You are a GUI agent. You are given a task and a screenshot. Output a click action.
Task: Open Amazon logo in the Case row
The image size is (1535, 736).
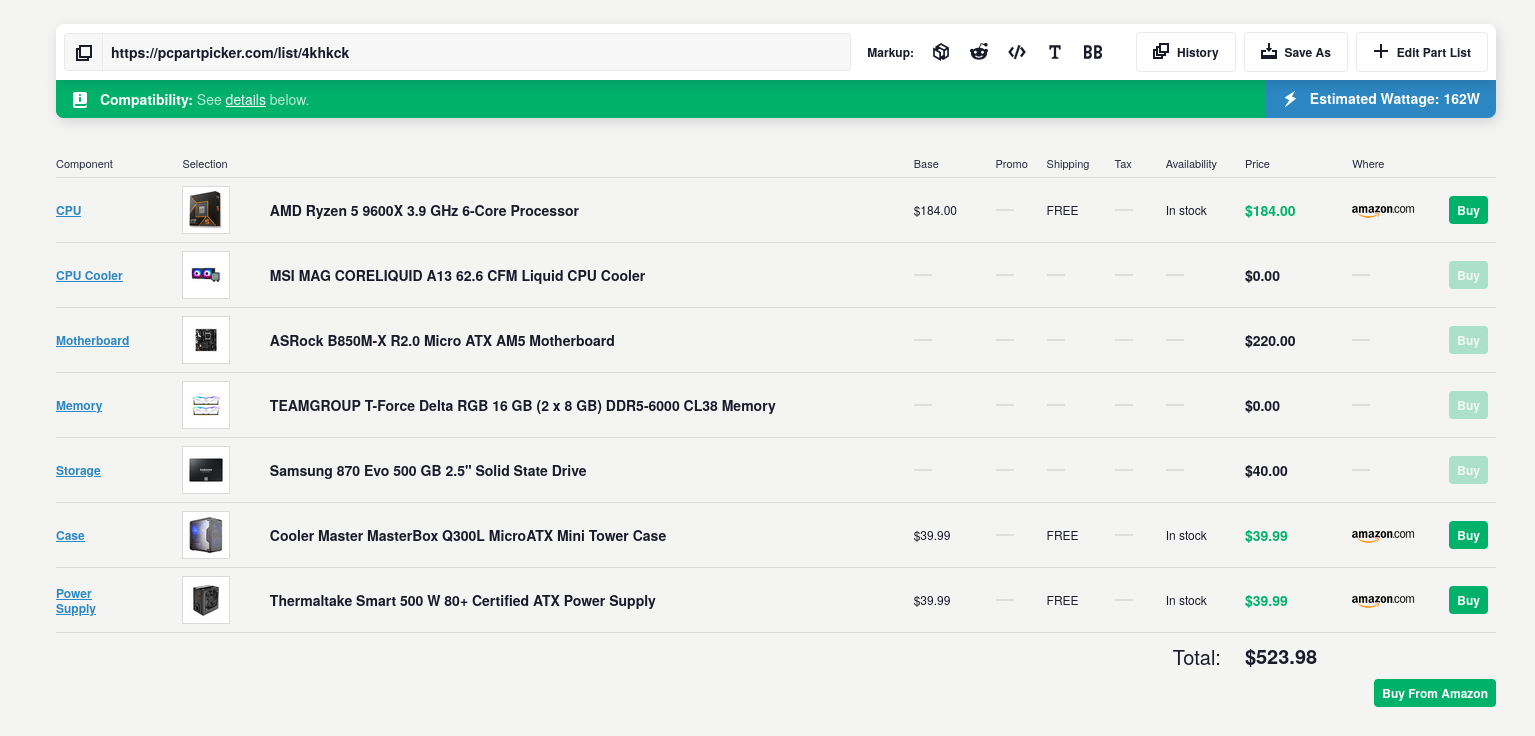point(1383,535)
